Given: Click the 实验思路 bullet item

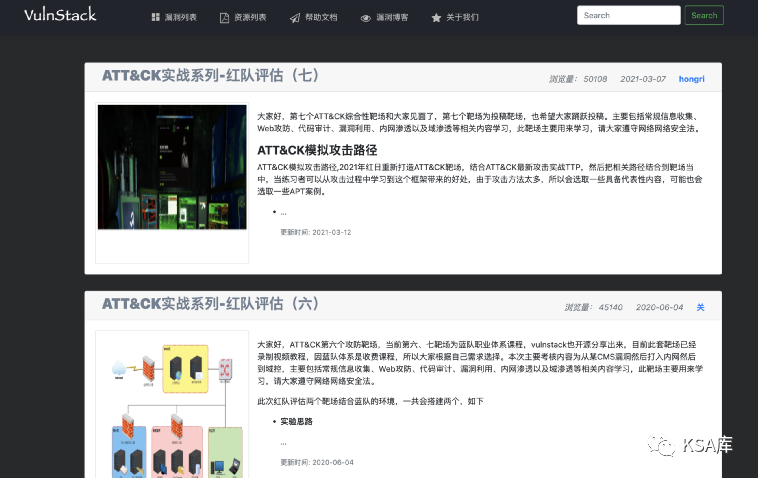Looking at the screenshot, I should 296,421.
